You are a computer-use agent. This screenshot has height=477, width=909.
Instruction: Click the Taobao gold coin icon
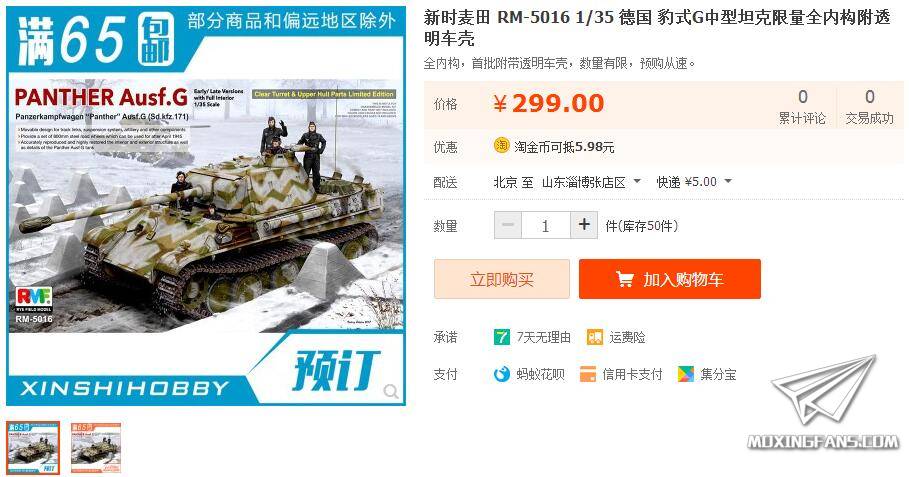click(x=501, y=145)
